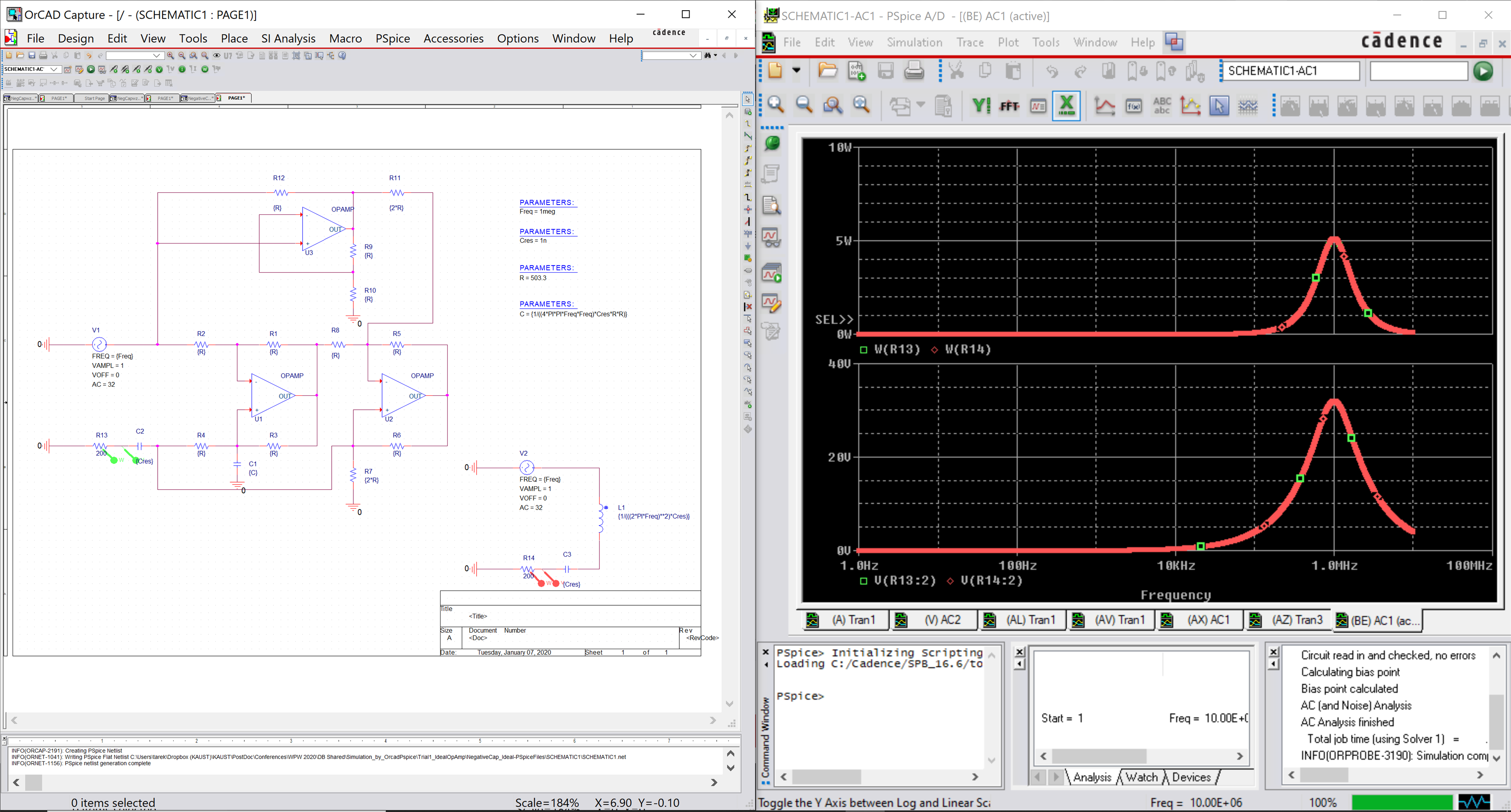Toggle Log X Axis button in PSpice
This screenshot has height=812, width=1511.
(x=1066, y=106)
